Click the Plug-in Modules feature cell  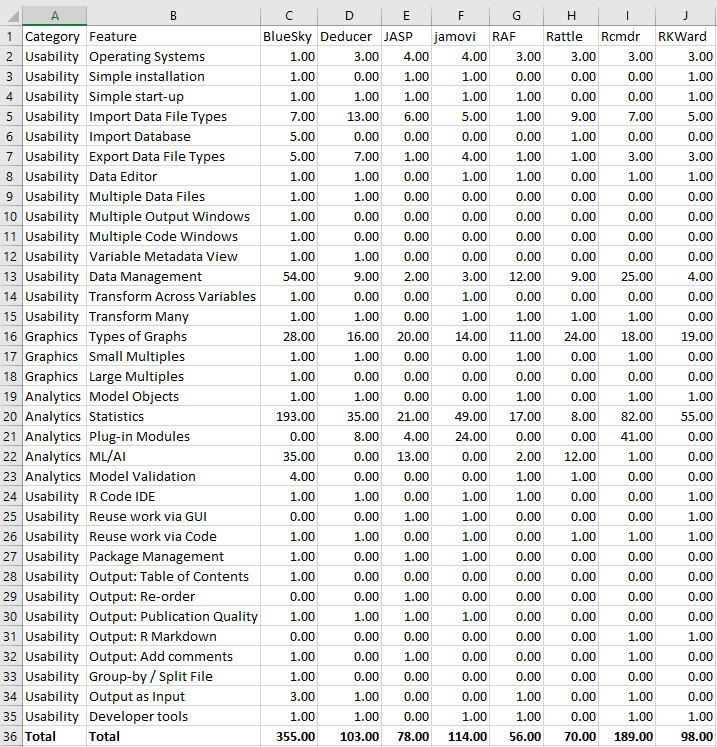(173, 437)
